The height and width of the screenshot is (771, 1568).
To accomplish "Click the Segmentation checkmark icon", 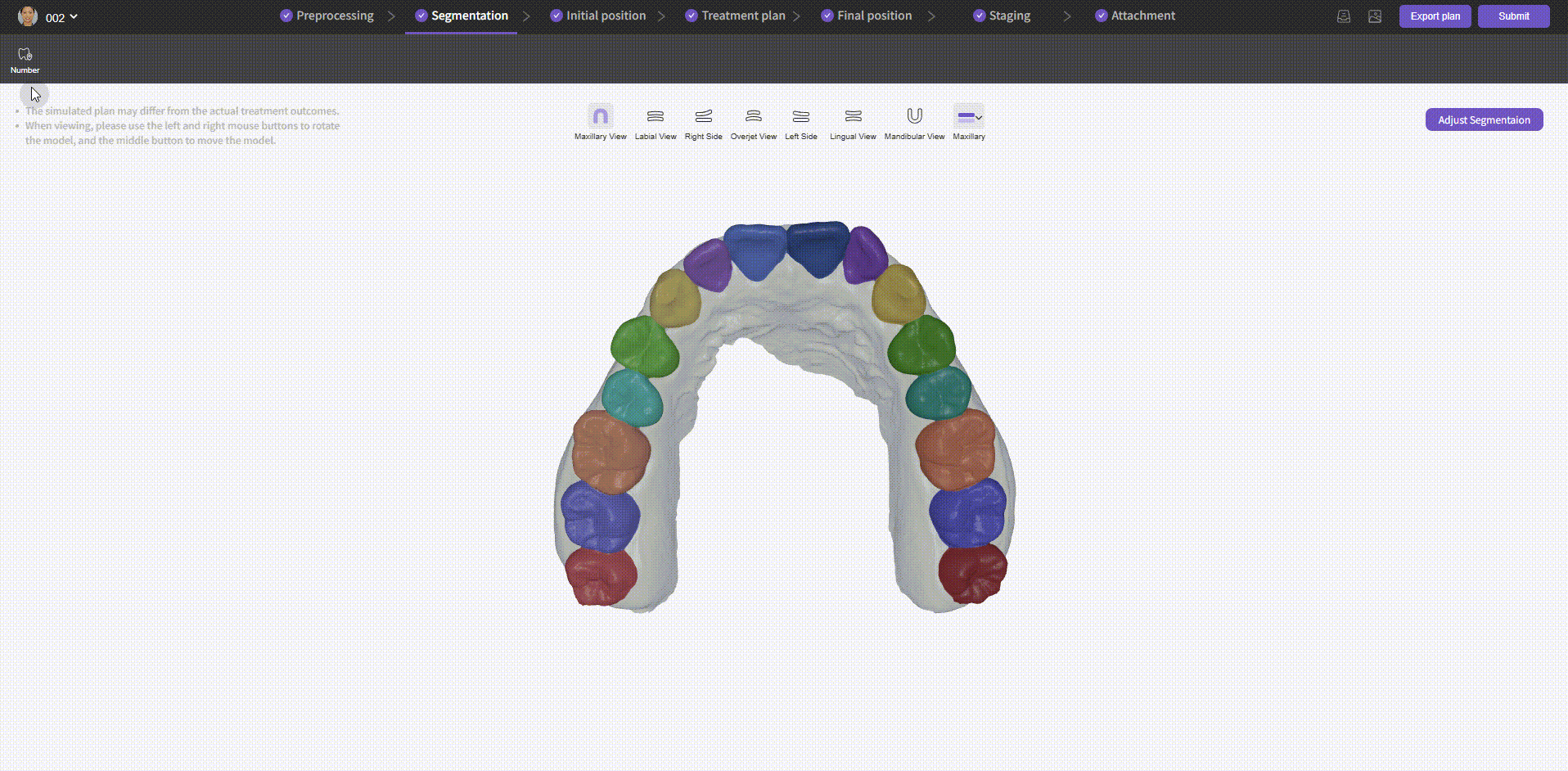I will pyautogui.click(x=421, y=16).
